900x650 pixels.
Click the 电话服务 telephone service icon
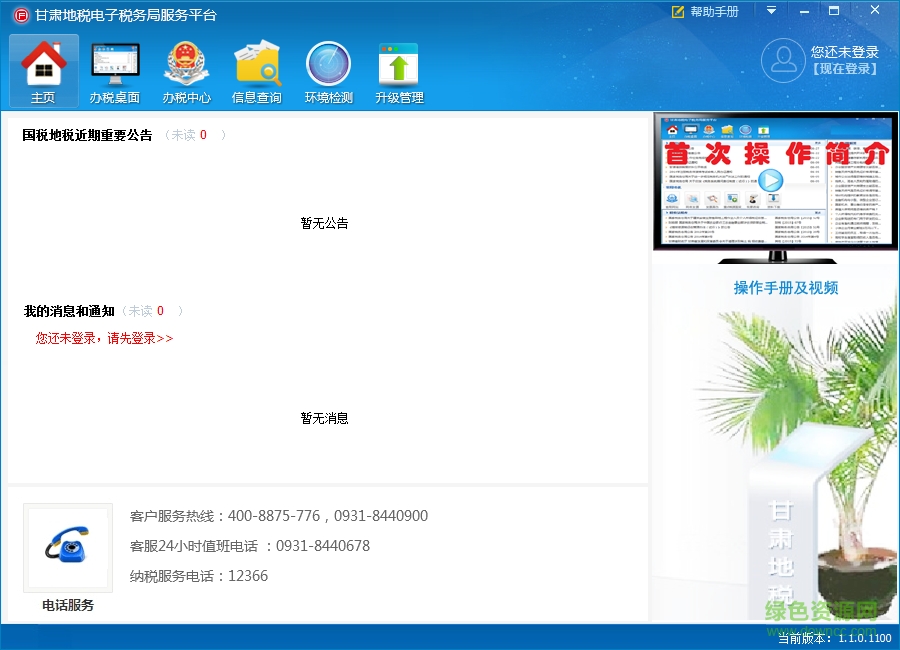[66, 547]
